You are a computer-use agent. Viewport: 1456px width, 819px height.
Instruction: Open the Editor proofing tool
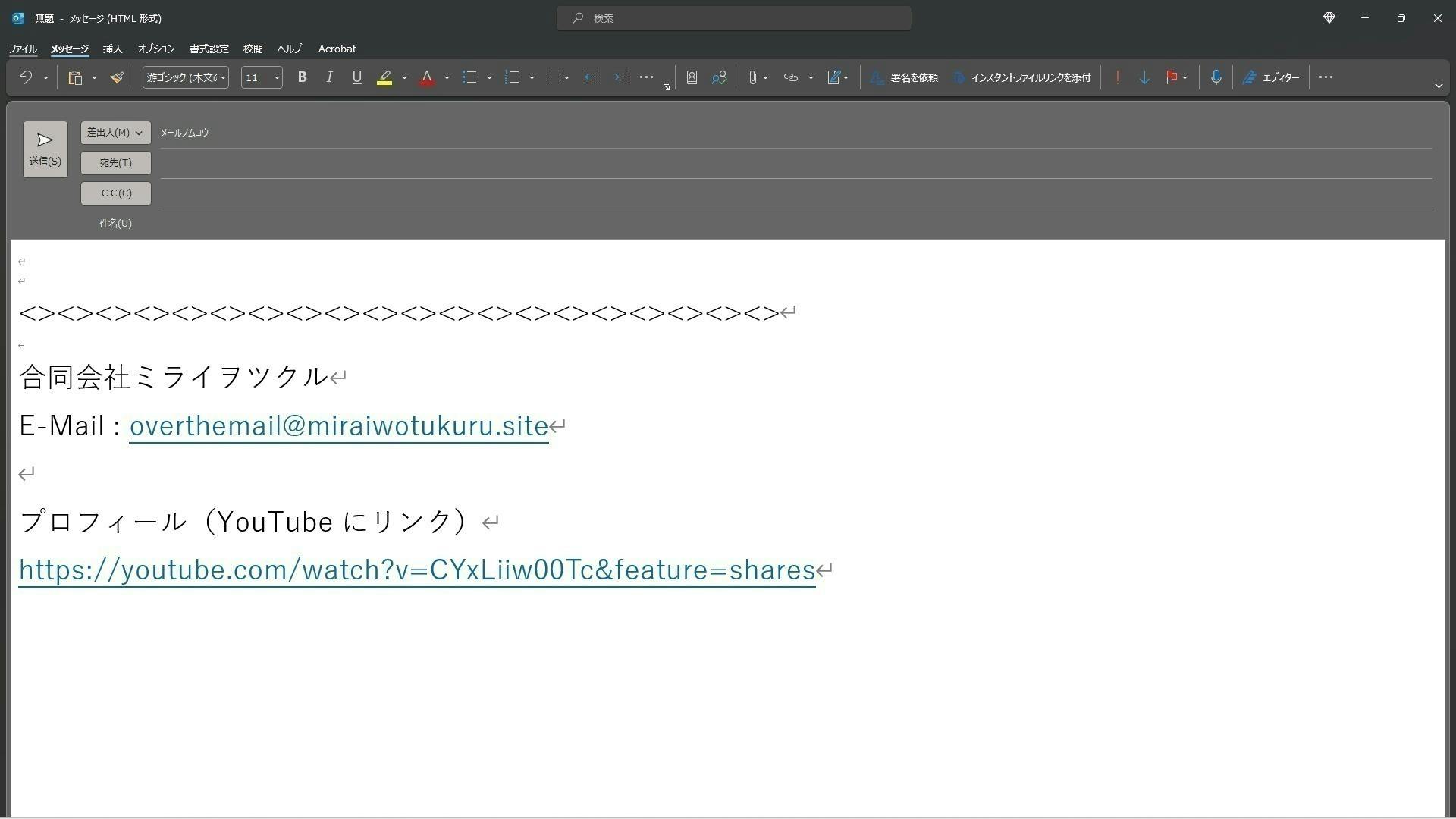(x=1270, y=77)
